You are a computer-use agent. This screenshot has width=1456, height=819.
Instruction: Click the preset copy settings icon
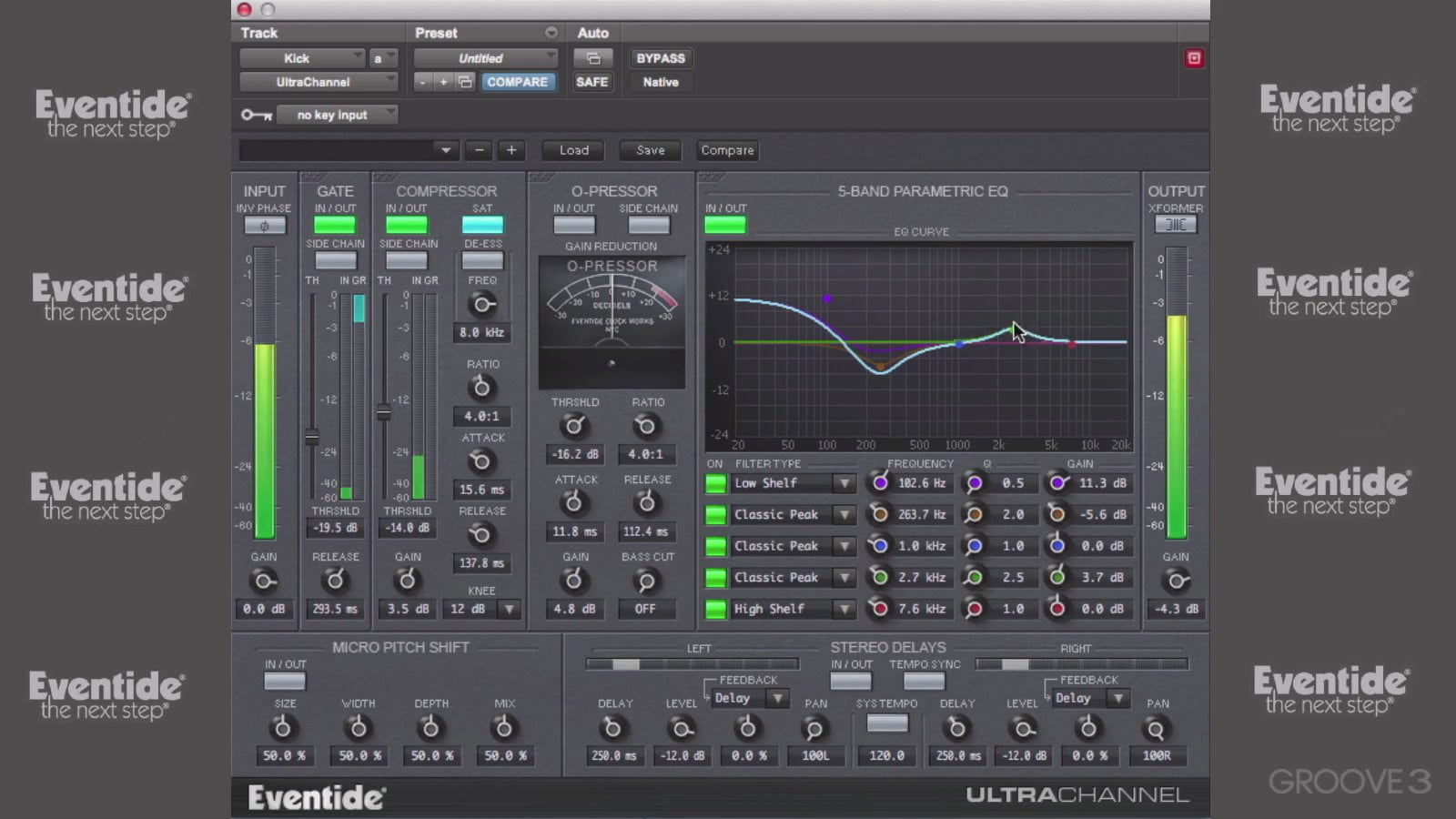click(465, 82)
